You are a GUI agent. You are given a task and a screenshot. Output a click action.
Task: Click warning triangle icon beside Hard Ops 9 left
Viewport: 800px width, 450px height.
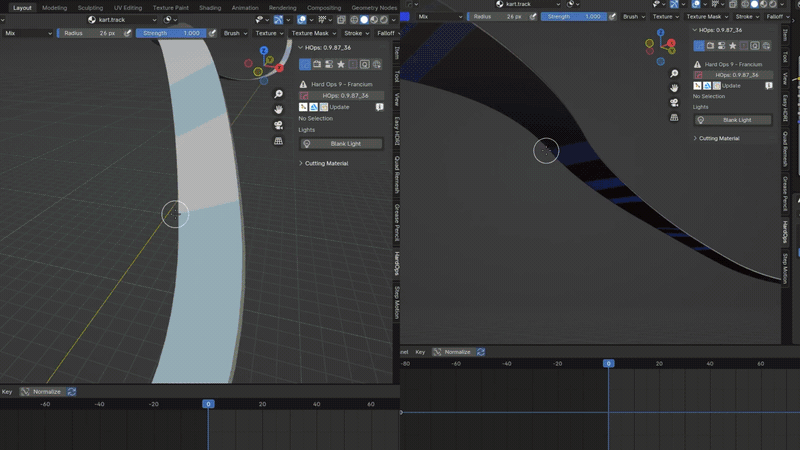point(303,84)
